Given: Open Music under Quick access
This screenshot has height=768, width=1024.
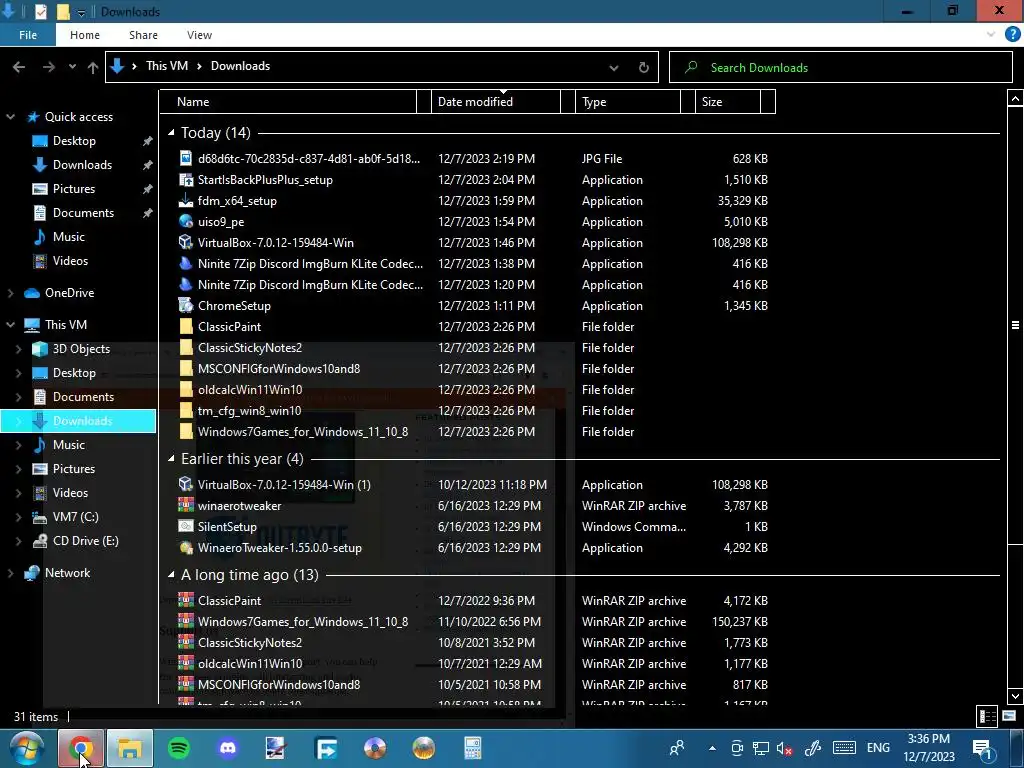Looking at the screenshot, I should [x=69, y=236].
